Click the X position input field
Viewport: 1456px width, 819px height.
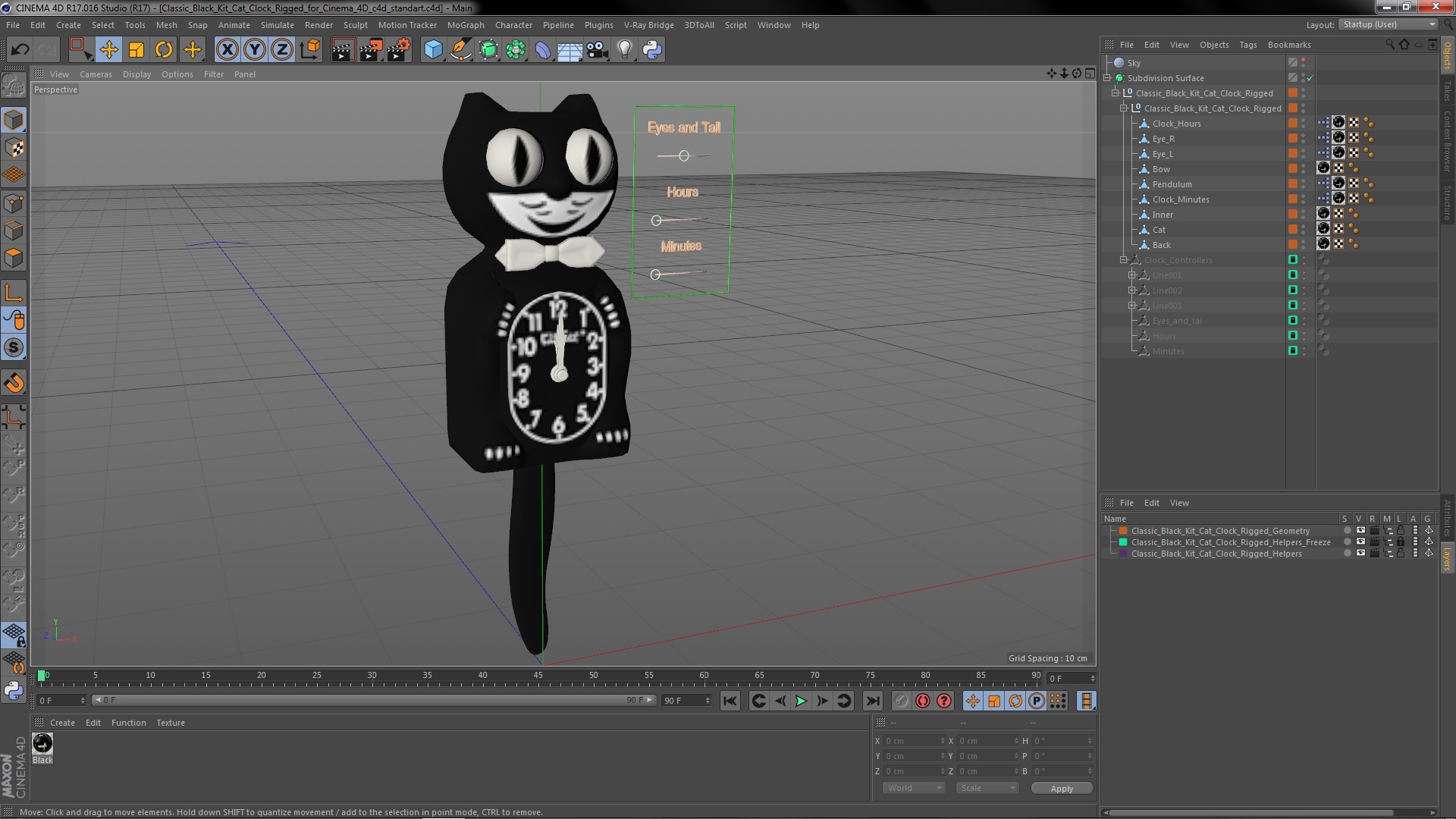tap(914, 741)
